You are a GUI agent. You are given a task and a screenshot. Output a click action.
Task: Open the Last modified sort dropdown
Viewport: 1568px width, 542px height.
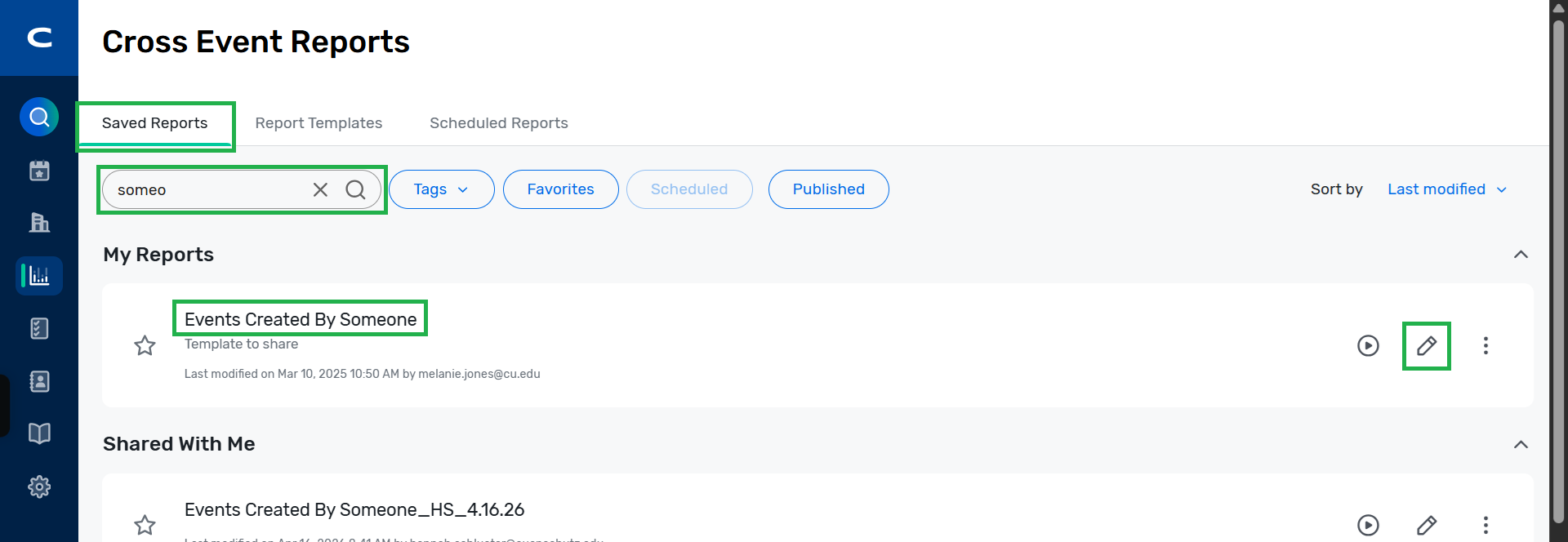1446,189
